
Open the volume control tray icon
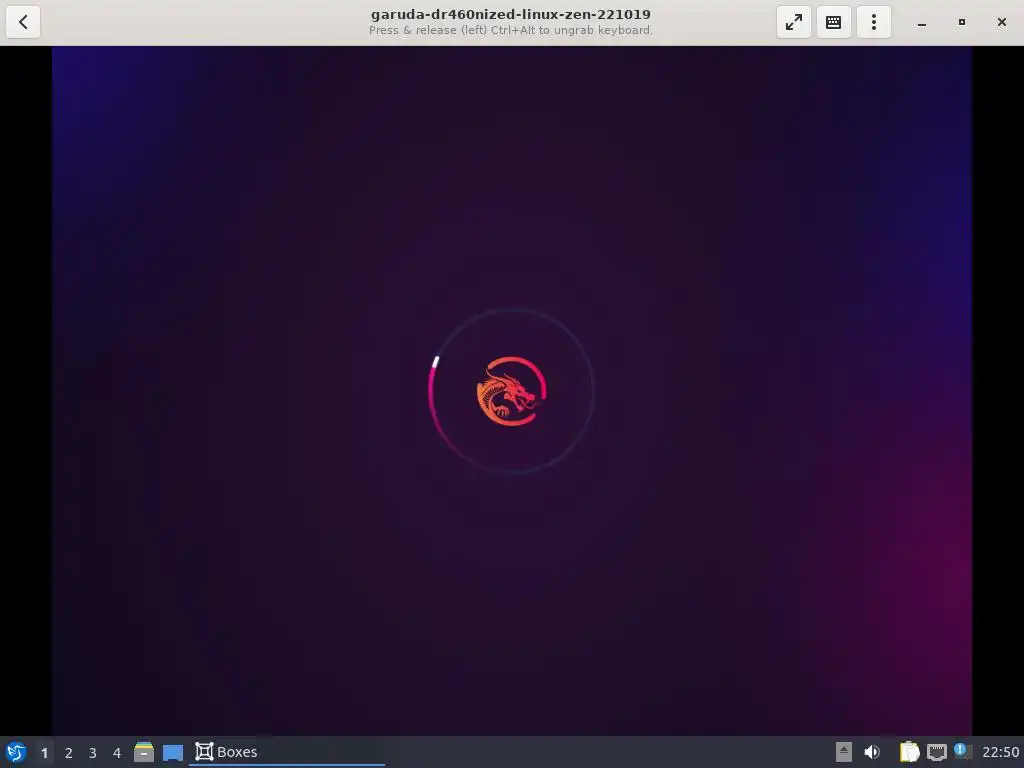pyautogui.click(x=872, y=752)
